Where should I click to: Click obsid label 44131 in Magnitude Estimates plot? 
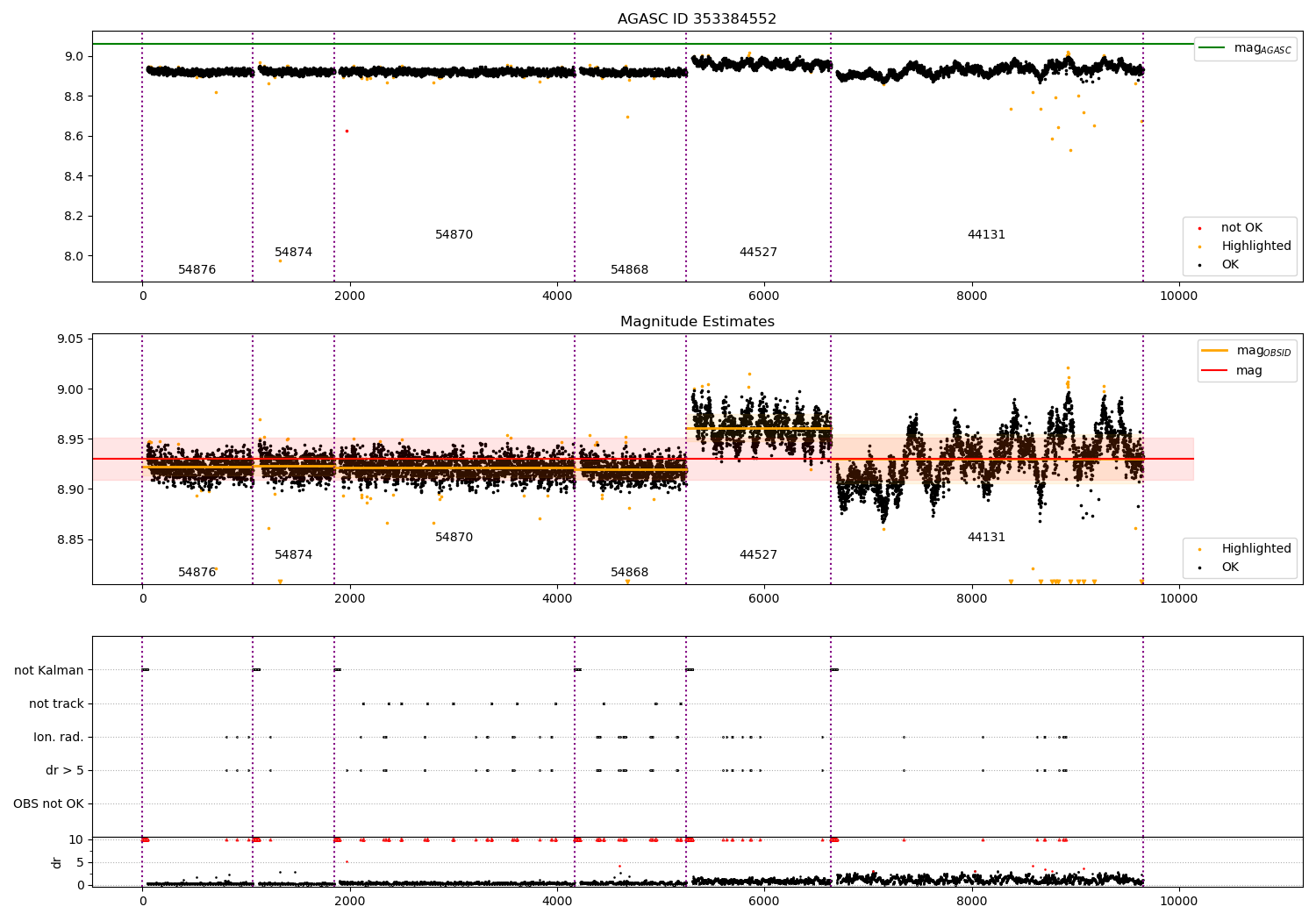[986, 537]
